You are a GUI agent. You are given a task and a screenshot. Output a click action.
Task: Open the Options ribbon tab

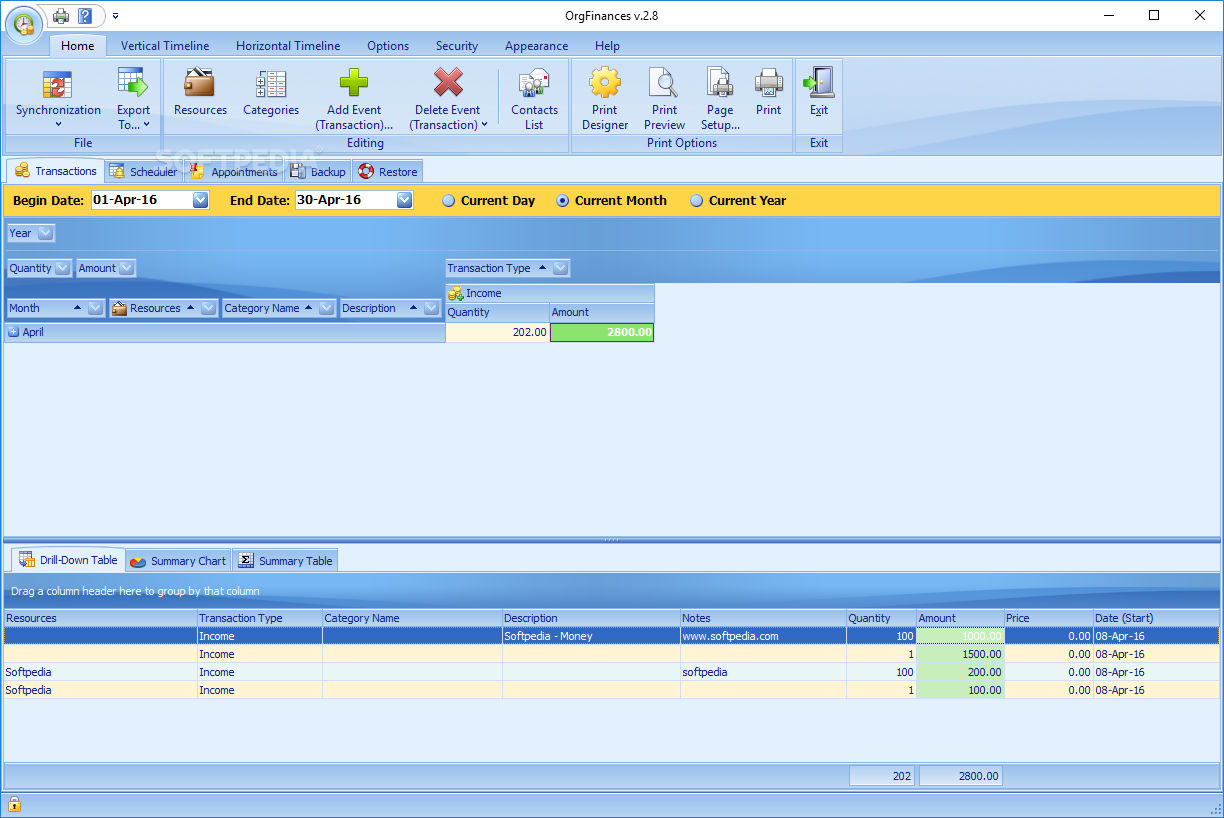tap(388, 46)
